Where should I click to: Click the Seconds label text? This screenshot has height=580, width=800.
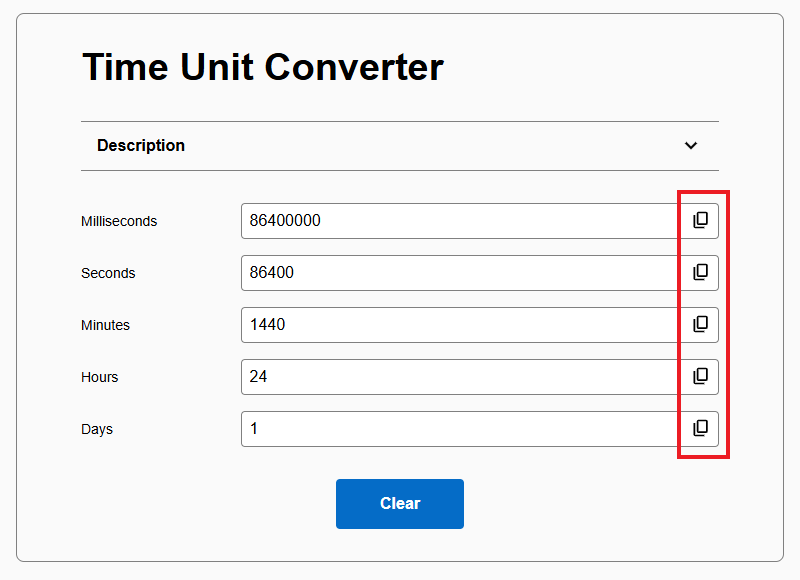pyautogui.click(x=108, y=273)
